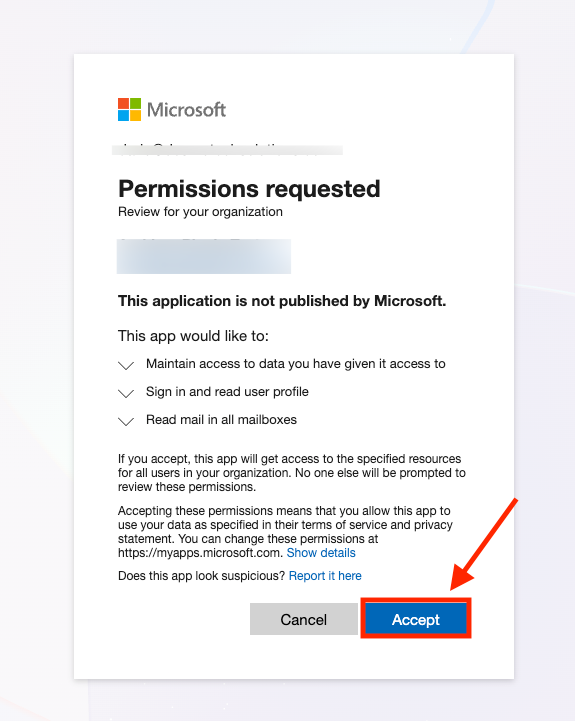Click the blurred account email line
575x721 pixels.
[x=227, y=149]
